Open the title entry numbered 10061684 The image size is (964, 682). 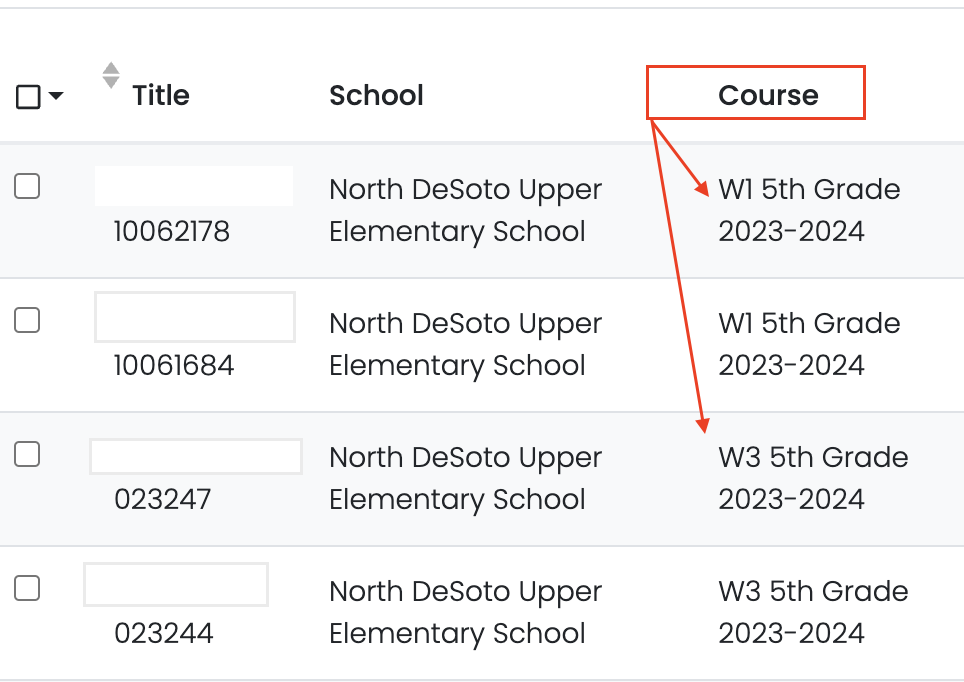click(x=173, y=366)
